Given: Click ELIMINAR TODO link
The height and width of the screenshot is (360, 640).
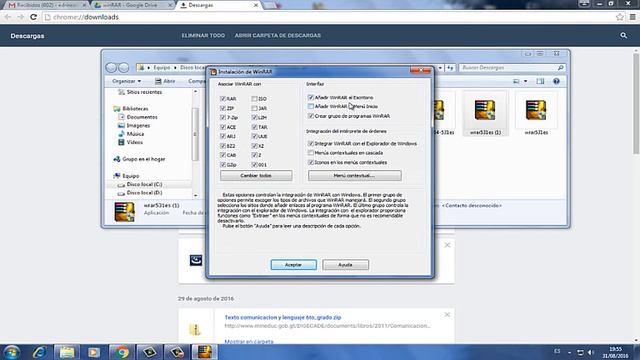Looking at the screenshot, I should click(x=203, y=36).
